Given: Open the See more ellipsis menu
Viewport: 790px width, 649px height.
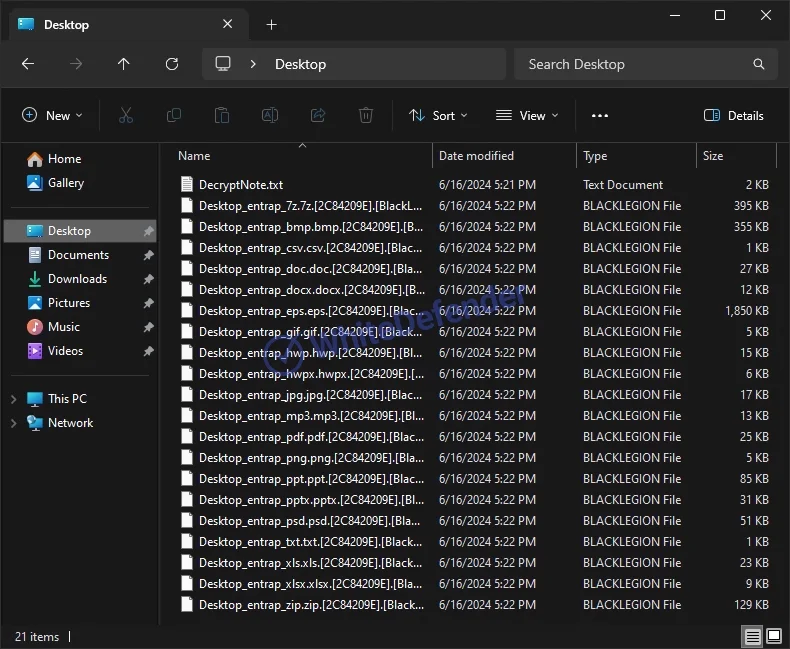Looking at the screenshot, I should (x=600, y=116).
